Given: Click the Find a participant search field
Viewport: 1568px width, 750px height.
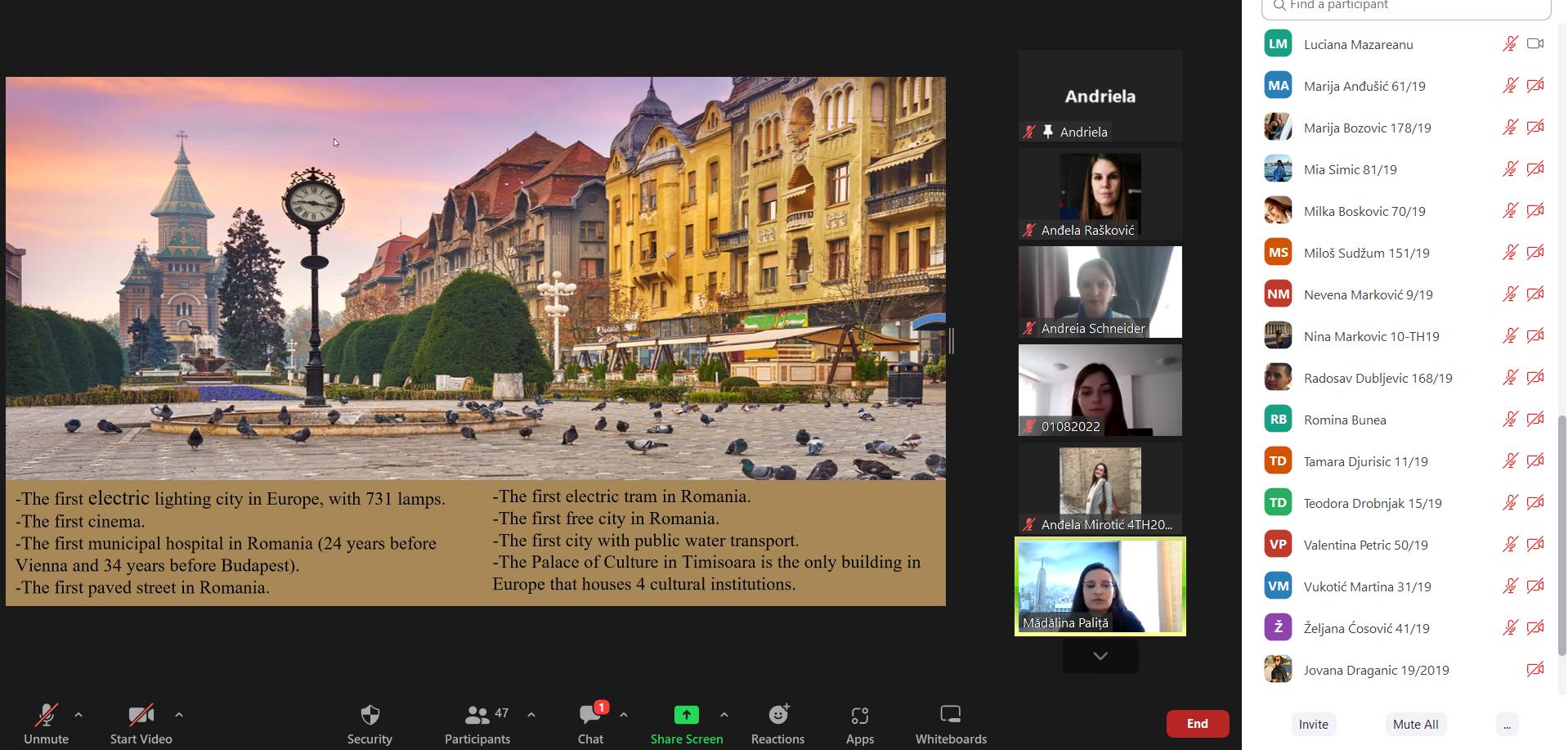Looking at the screenshot, I should pos(1406,7).
